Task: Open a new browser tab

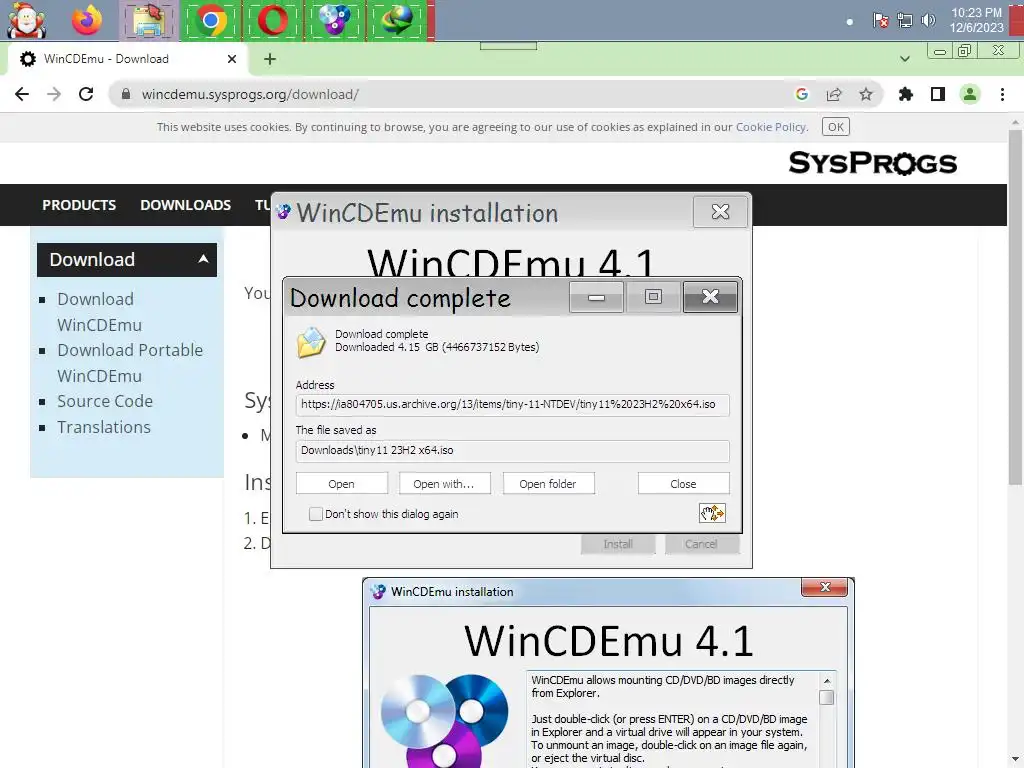Action: tap(270, 59)
